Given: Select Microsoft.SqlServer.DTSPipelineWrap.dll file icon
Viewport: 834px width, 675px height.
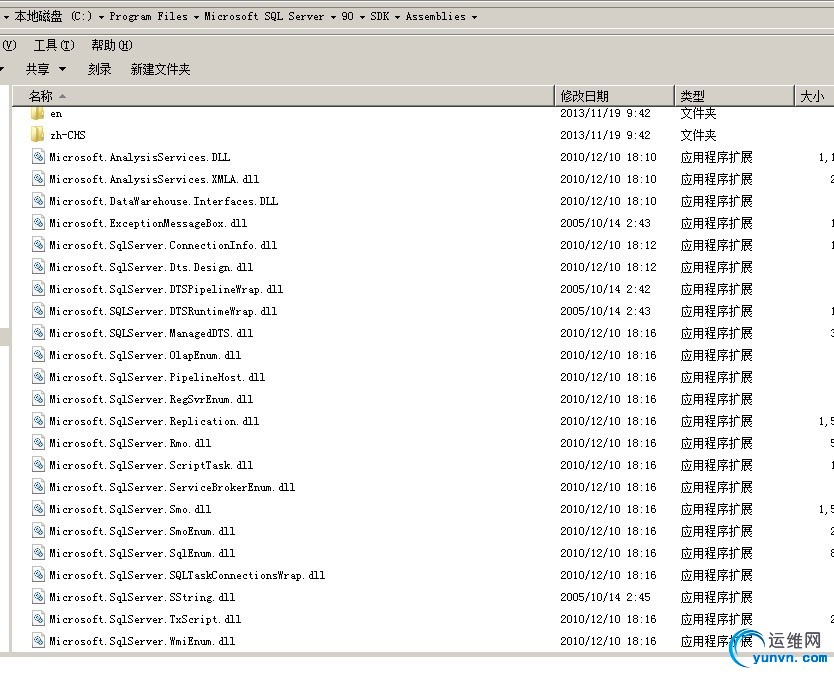Looking at the screenshot, I should click(38, 289).
